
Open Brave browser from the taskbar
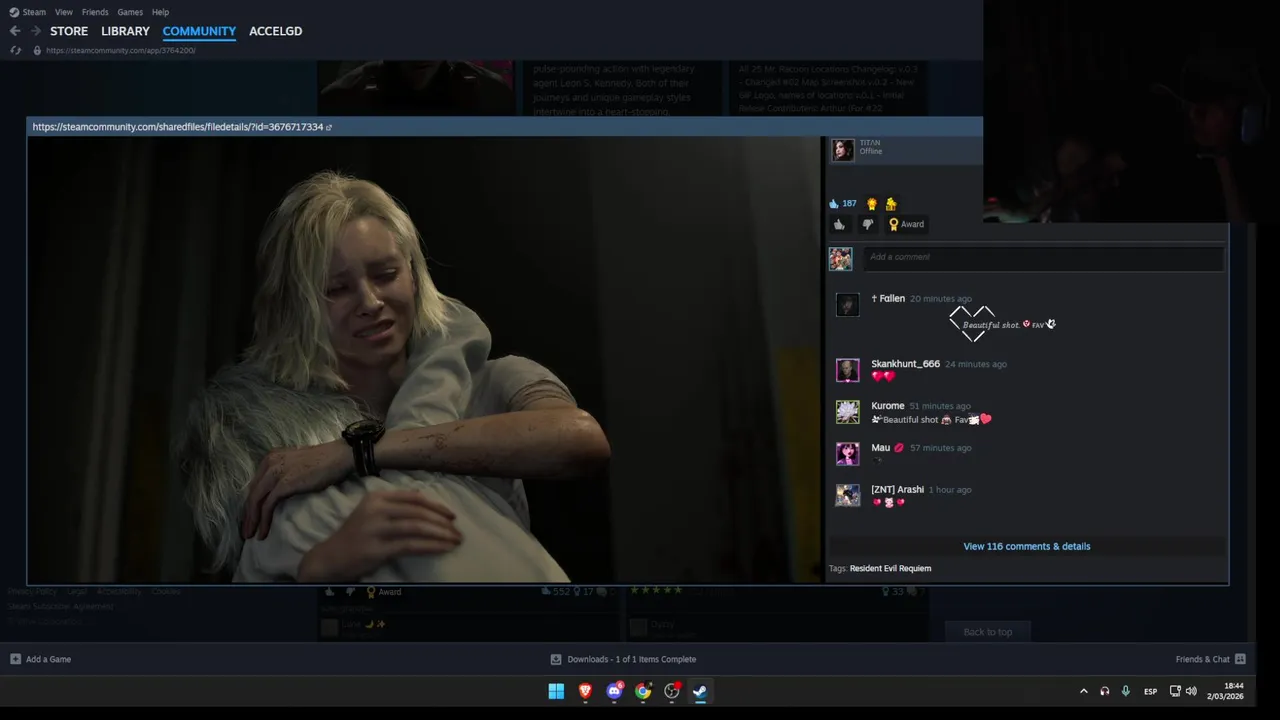[x=585, y=691]
